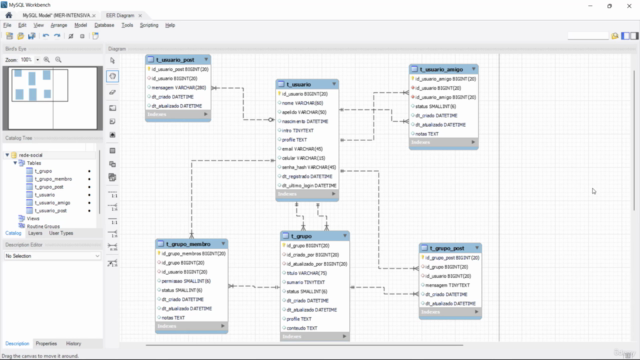Choose the routine group tool

click(113, 178)
